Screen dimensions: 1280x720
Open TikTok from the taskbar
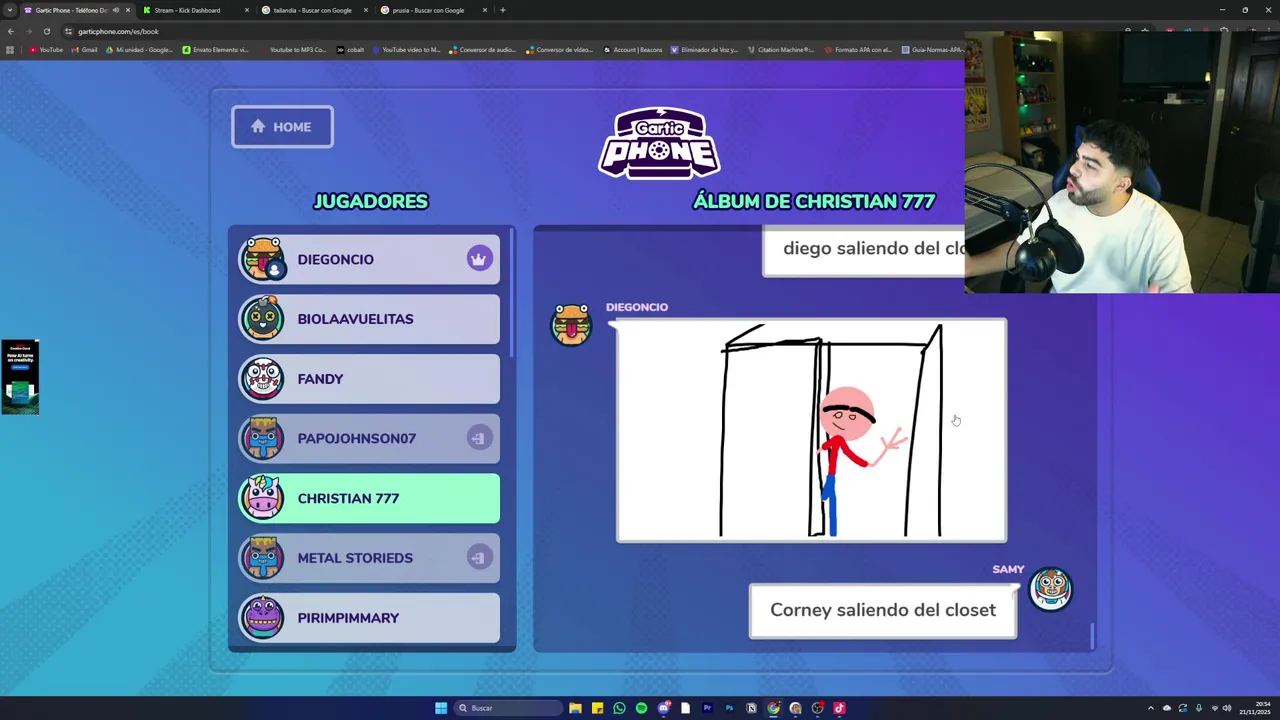(x=839, y=708)
